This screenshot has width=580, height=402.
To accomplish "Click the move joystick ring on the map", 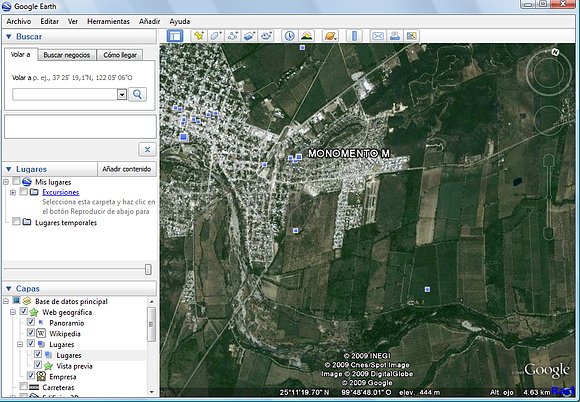I will coord(549,120).
